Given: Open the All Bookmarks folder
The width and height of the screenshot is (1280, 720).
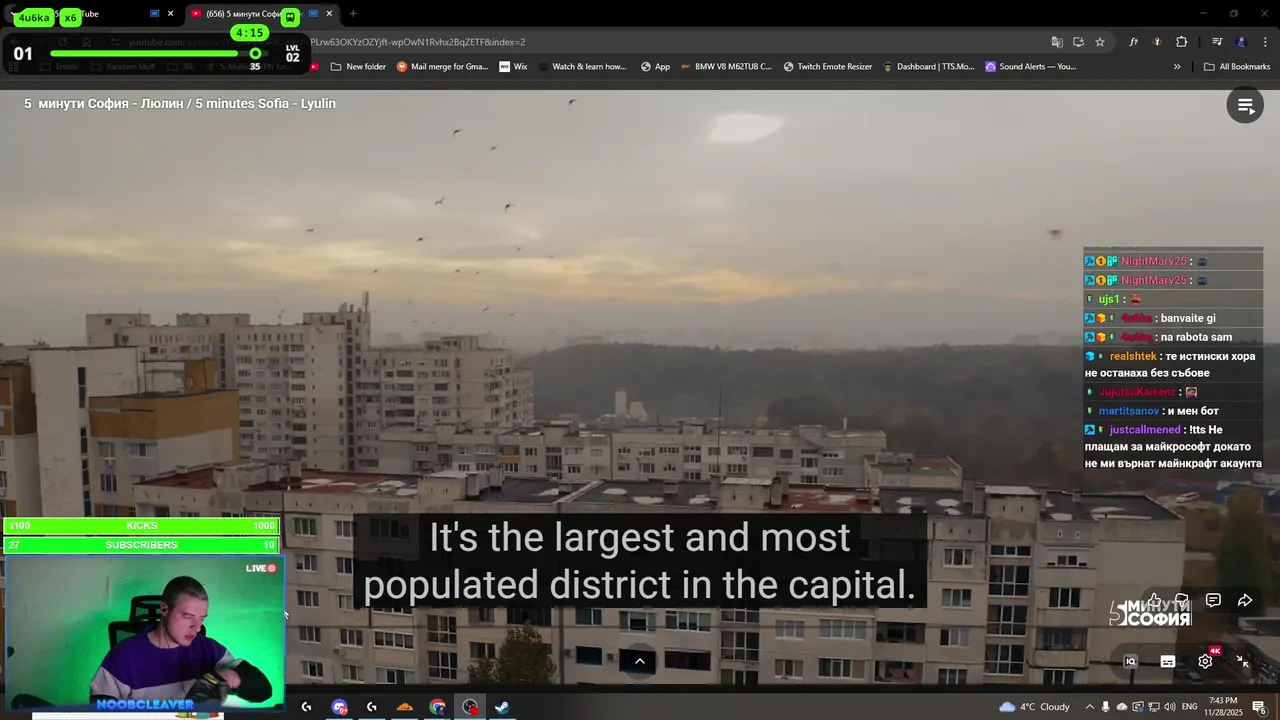Looking at the screenshot, I should pos(1237,67).
